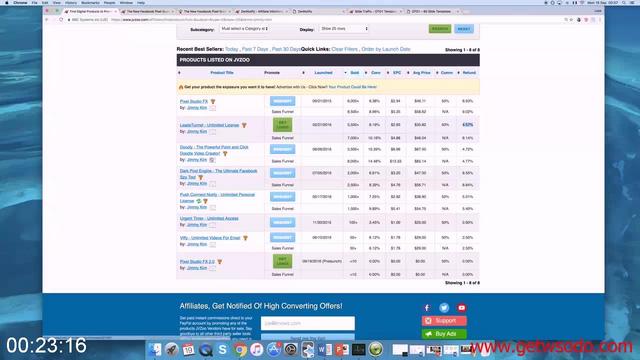Open App Store from the Dock
This screenshot has width=640, height=360.
point(274,349)
